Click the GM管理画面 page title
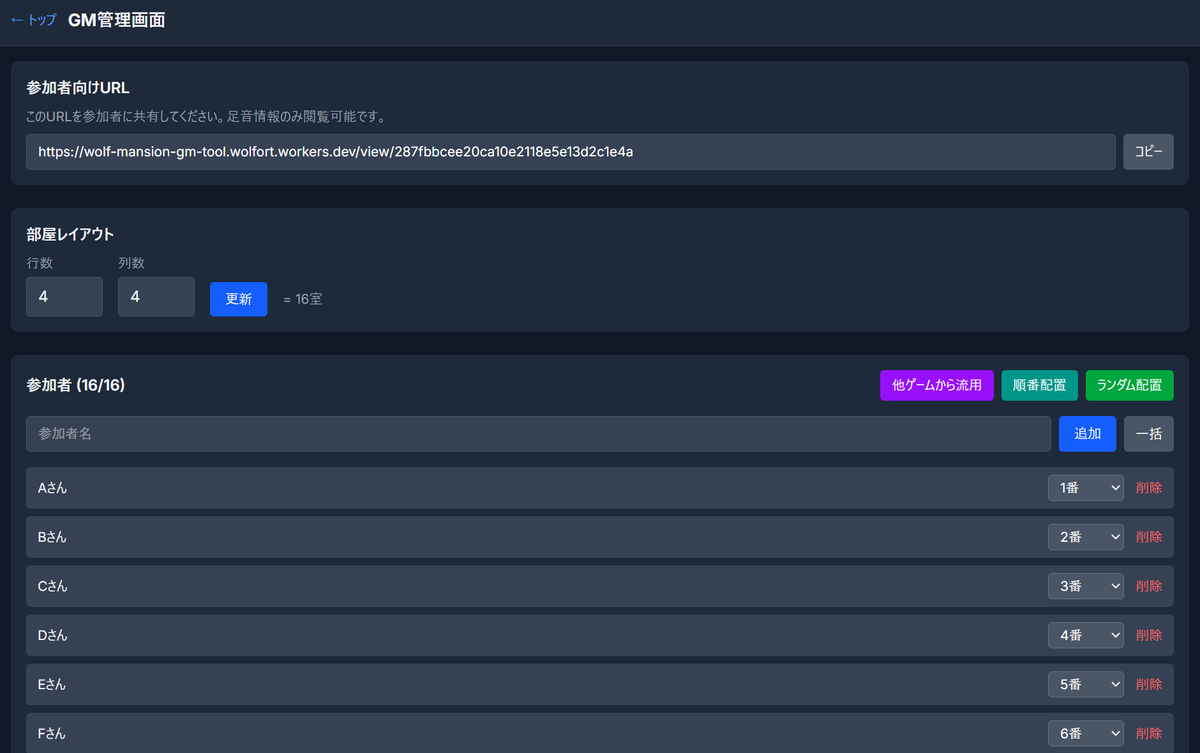The height and width of the screenshot is (753, 1200). (117, 20)
